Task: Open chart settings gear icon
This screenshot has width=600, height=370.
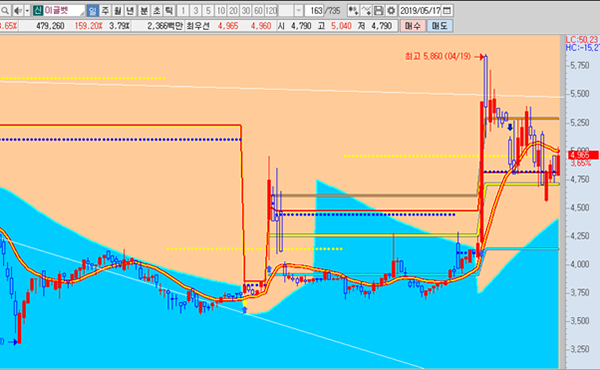Action: pos(391,11)
